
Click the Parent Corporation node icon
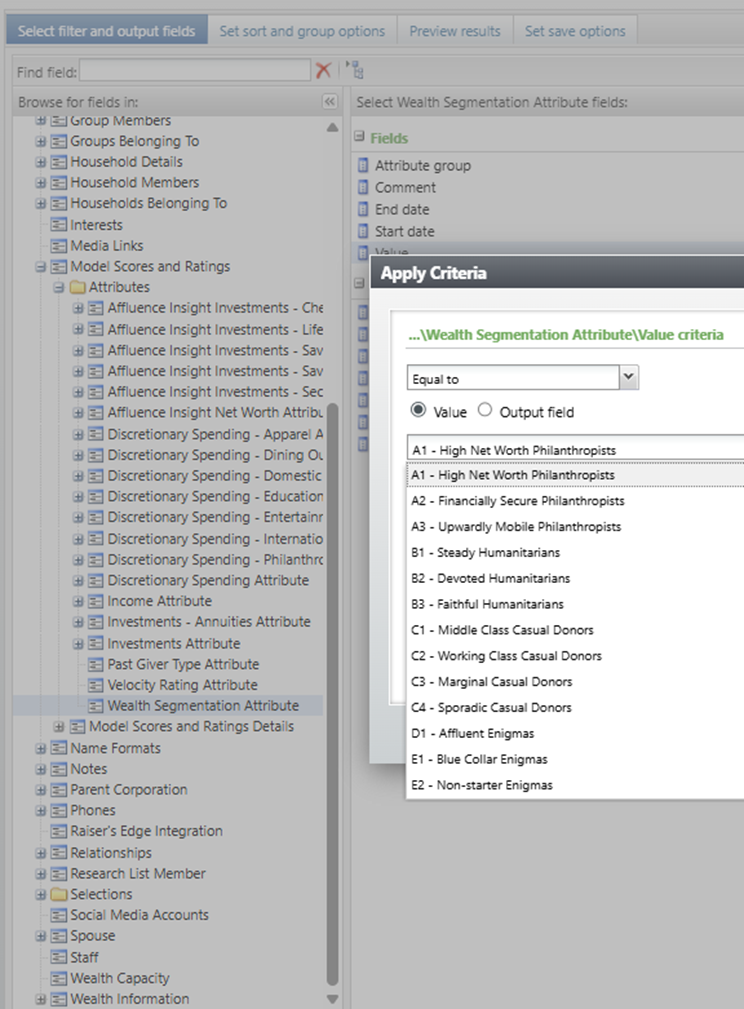pyautogui.click(x=59, y=790)
